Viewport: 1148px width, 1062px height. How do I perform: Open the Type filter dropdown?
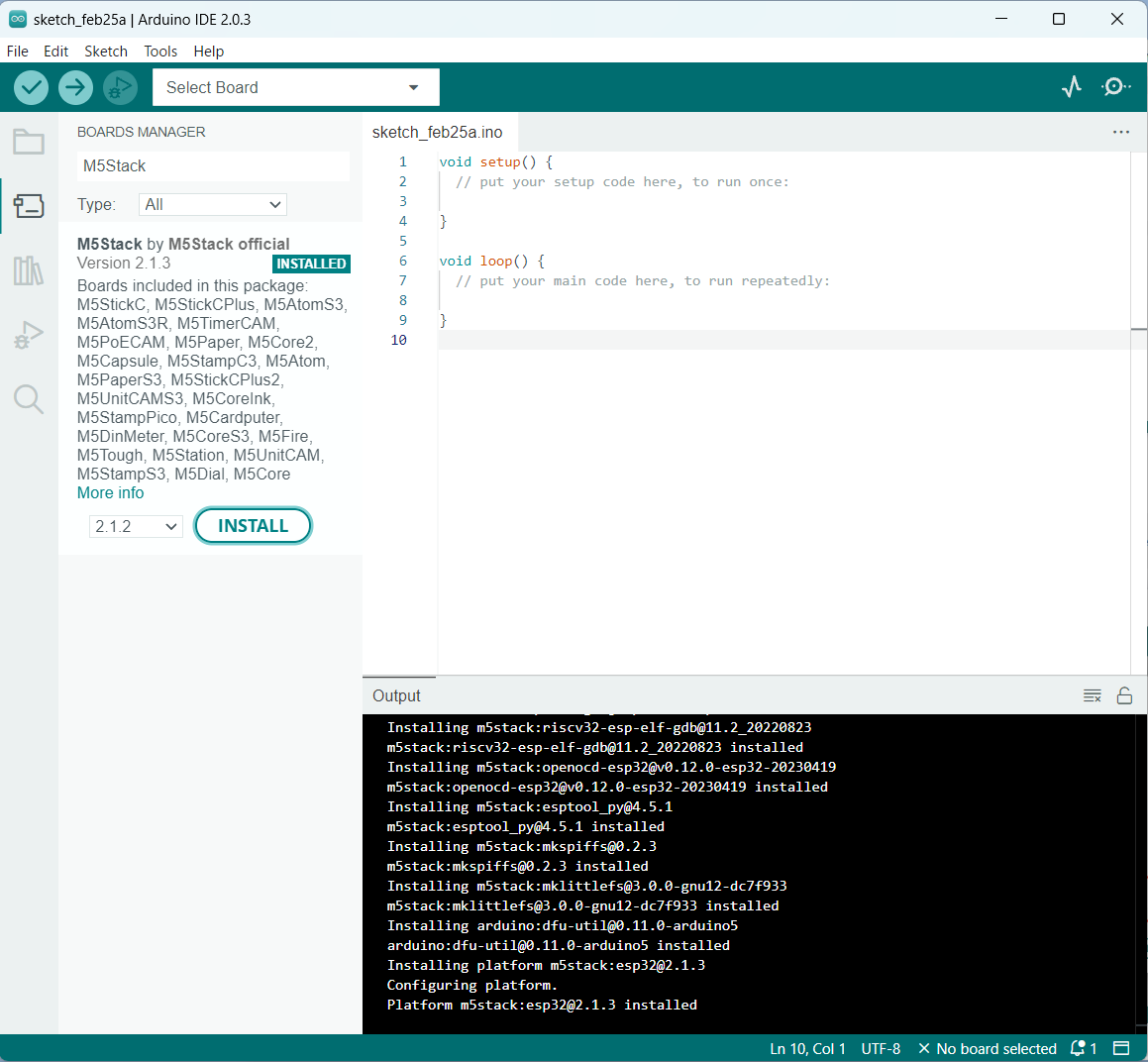(212, 204)
